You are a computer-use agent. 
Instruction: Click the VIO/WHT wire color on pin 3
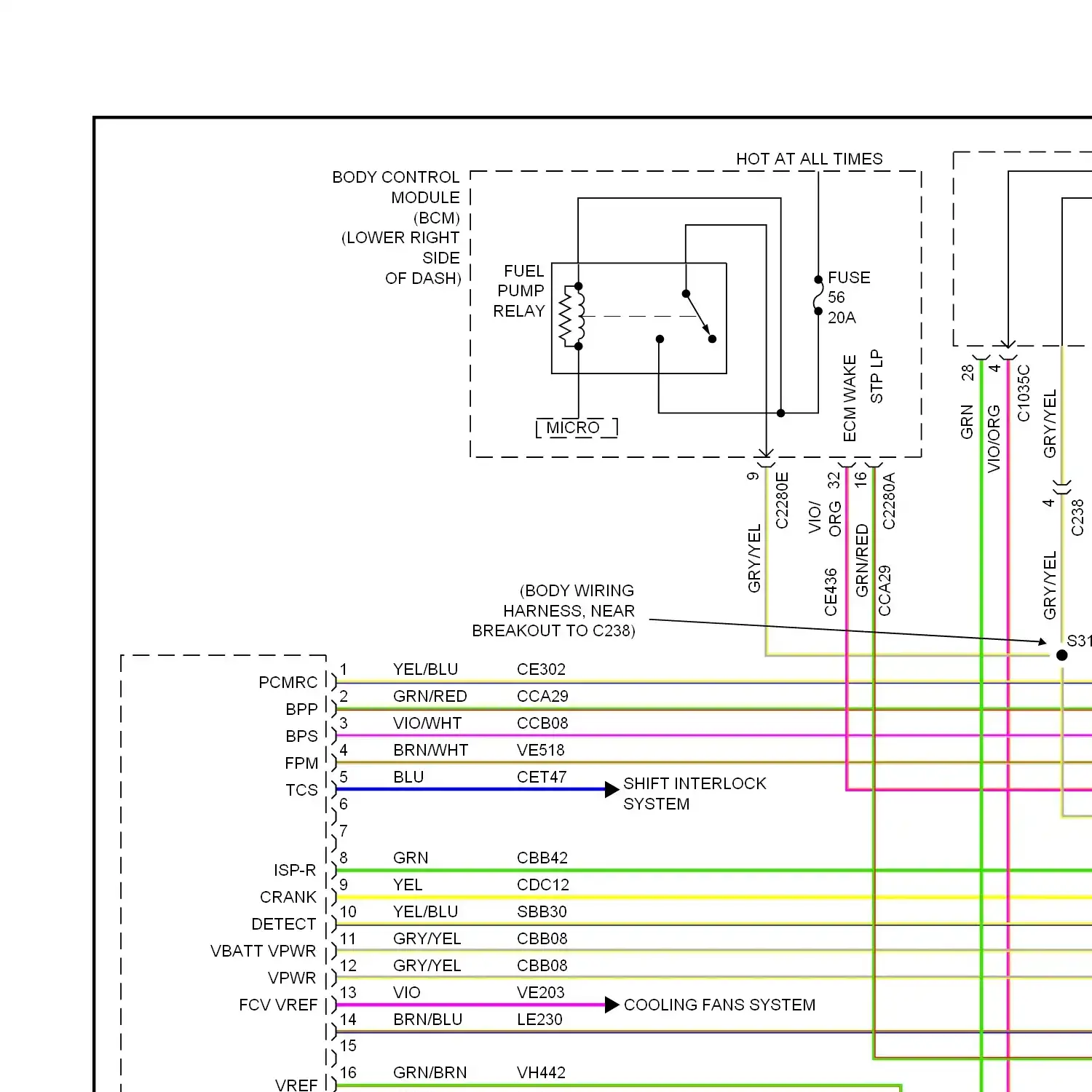427,723
